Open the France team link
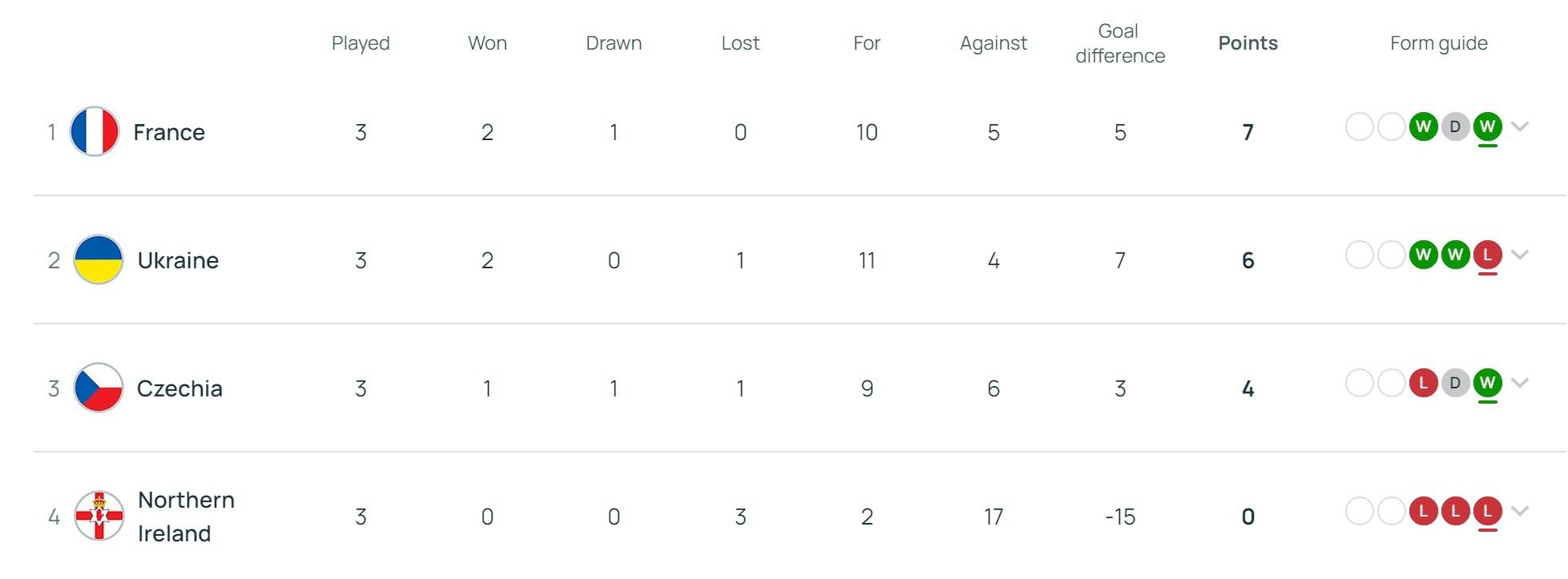This screenshot has width=1568, height=579. pos(169,132)
